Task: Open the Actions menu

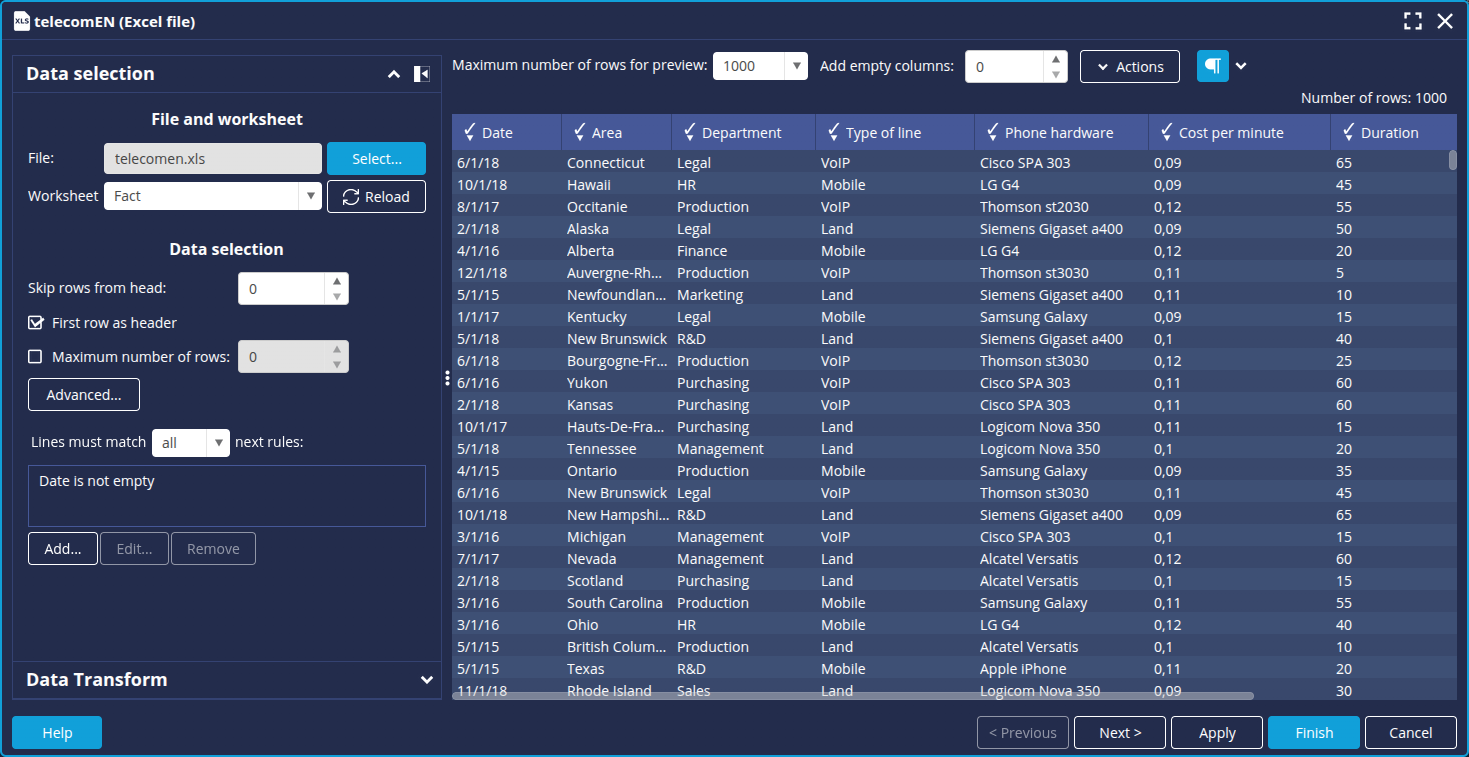Action: (x=1129, y=67)
